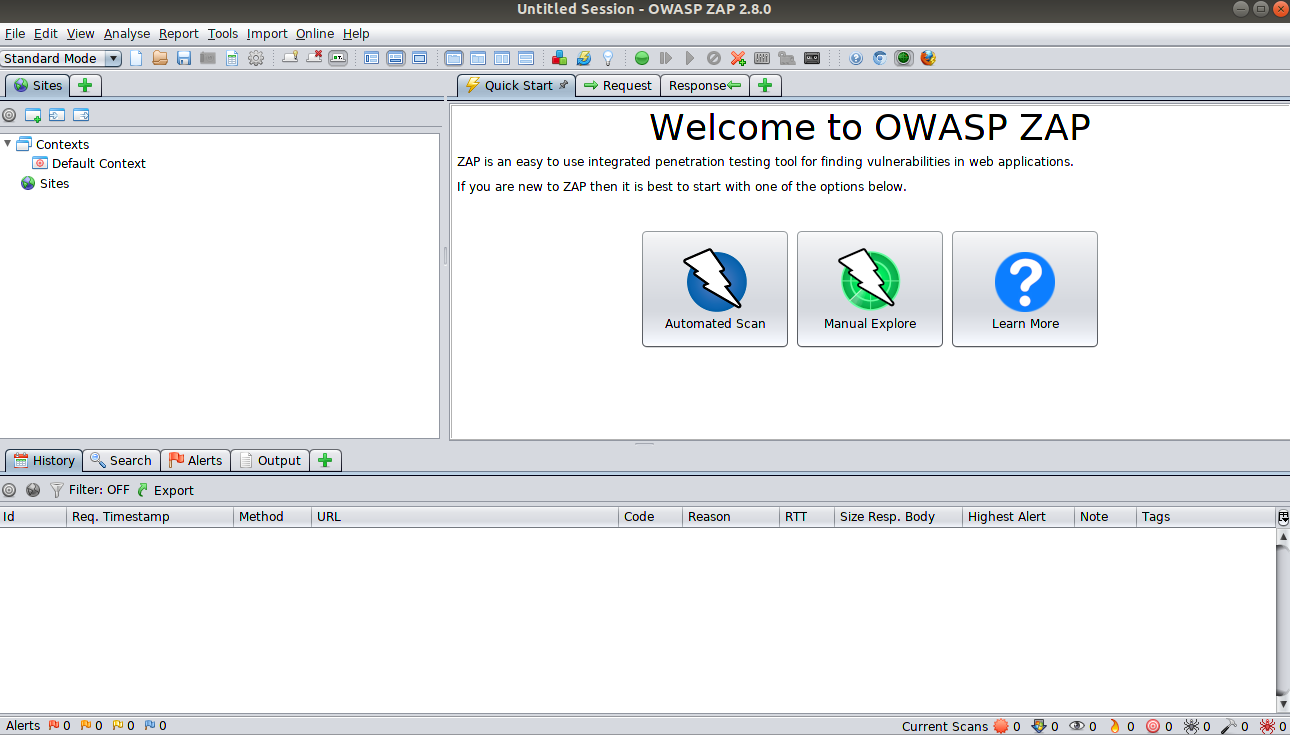1290x735 pixels.
Task: Click the Submit and step playback icon
Action: click(x=666, y=58)
